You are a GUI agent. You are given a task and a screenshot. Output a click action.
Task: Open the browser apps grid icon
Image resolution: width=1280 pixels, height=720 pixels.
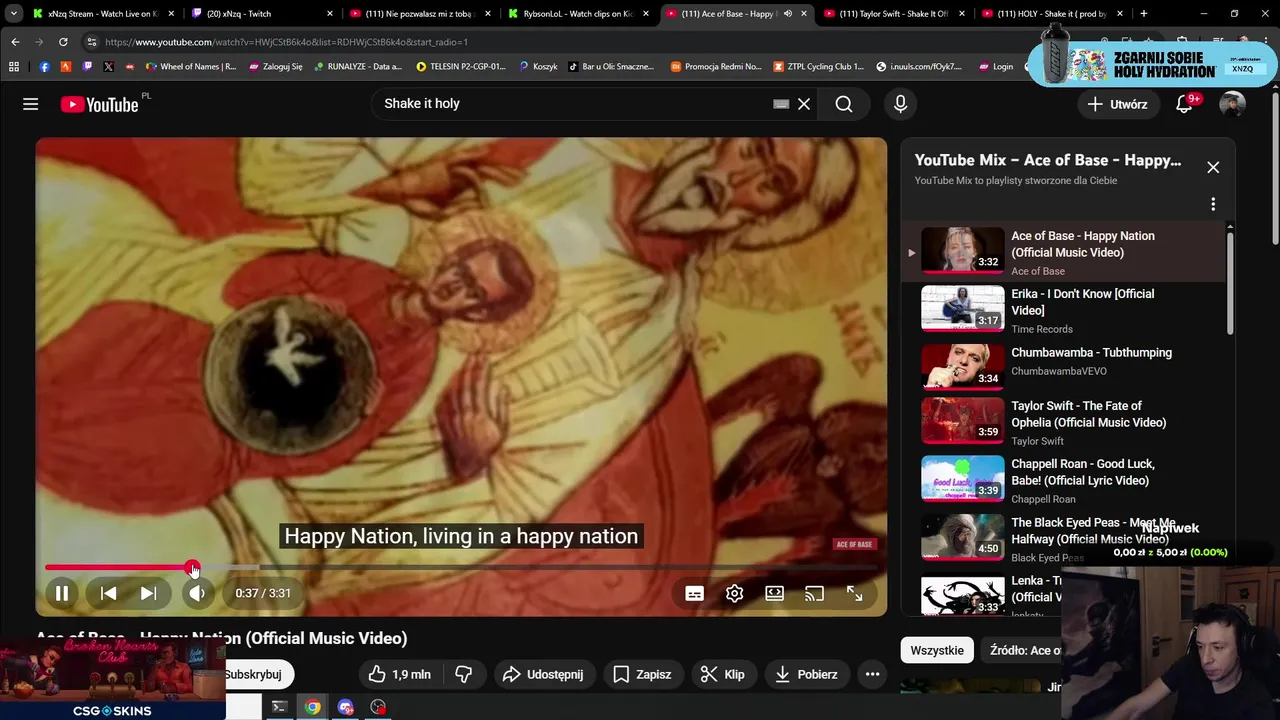(x=14, y=66)
